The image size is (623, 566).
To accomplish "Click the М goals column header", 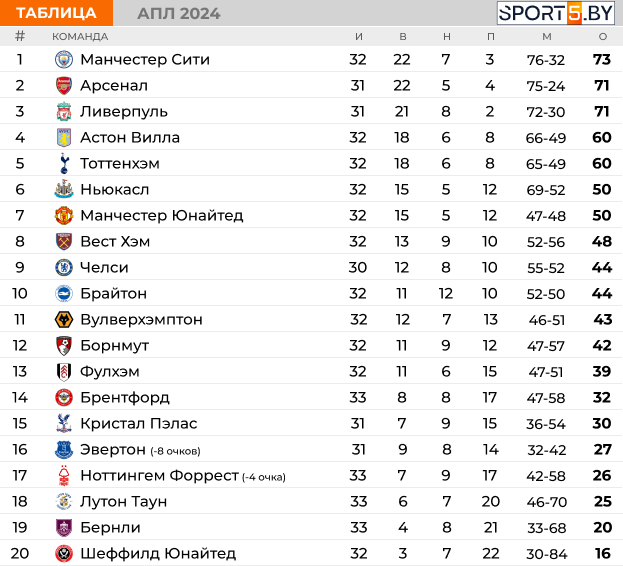I will coord(547,37).
